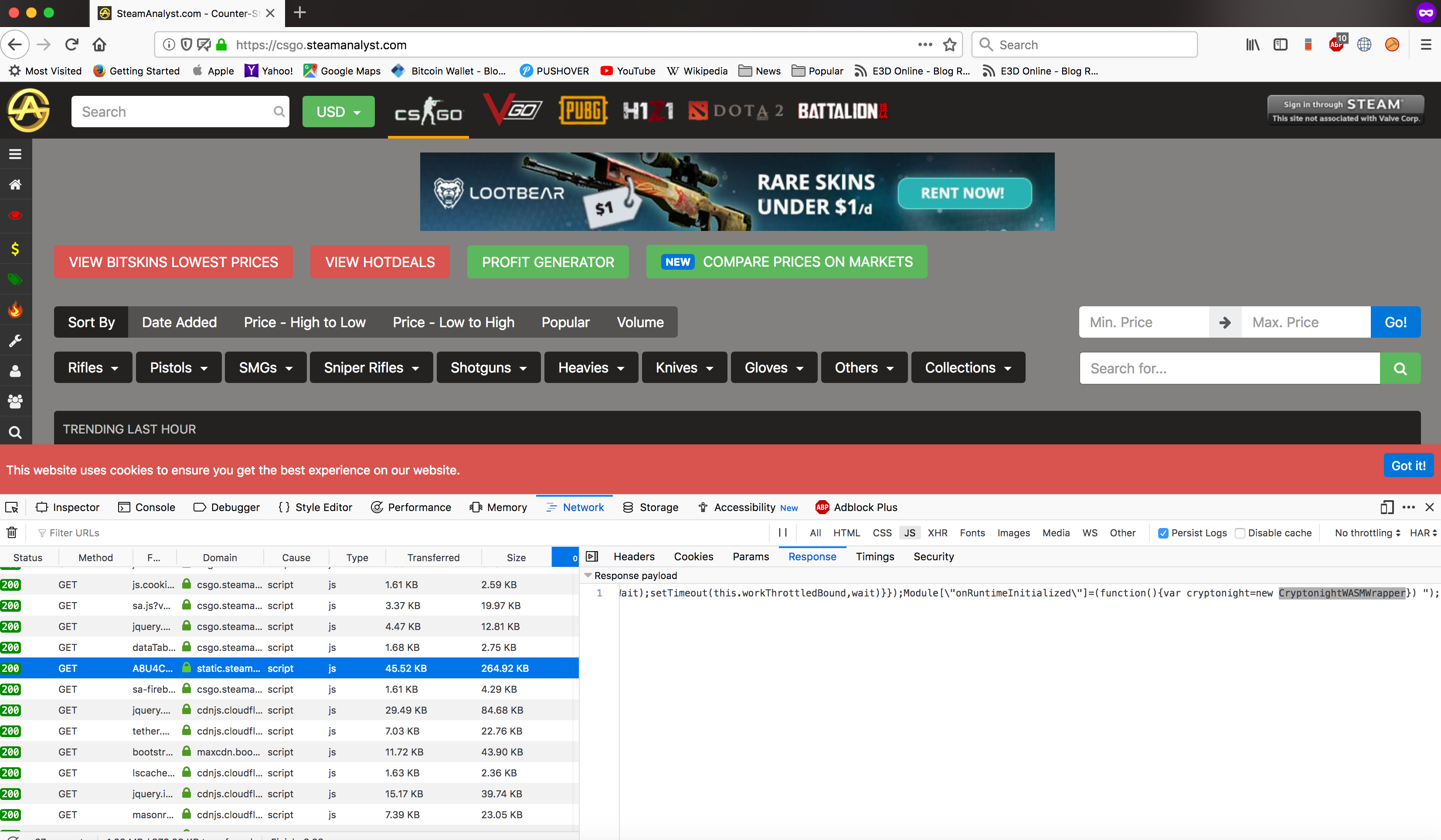Open the Headers details tab
The width and height of the screenshot is (1441, 840).
tap(634, 556)
